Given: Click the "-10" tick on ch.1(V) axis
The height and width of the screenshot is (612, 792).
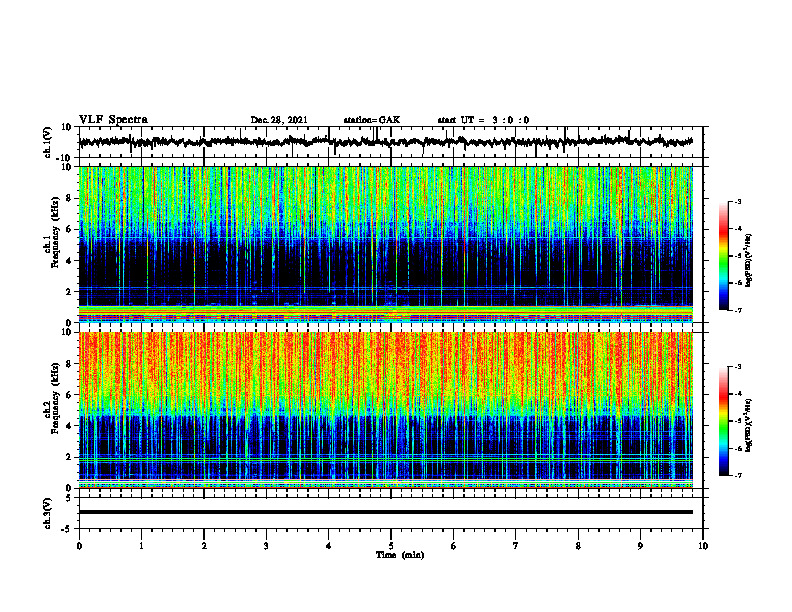Looking at the screenshot, I should 65,158.
